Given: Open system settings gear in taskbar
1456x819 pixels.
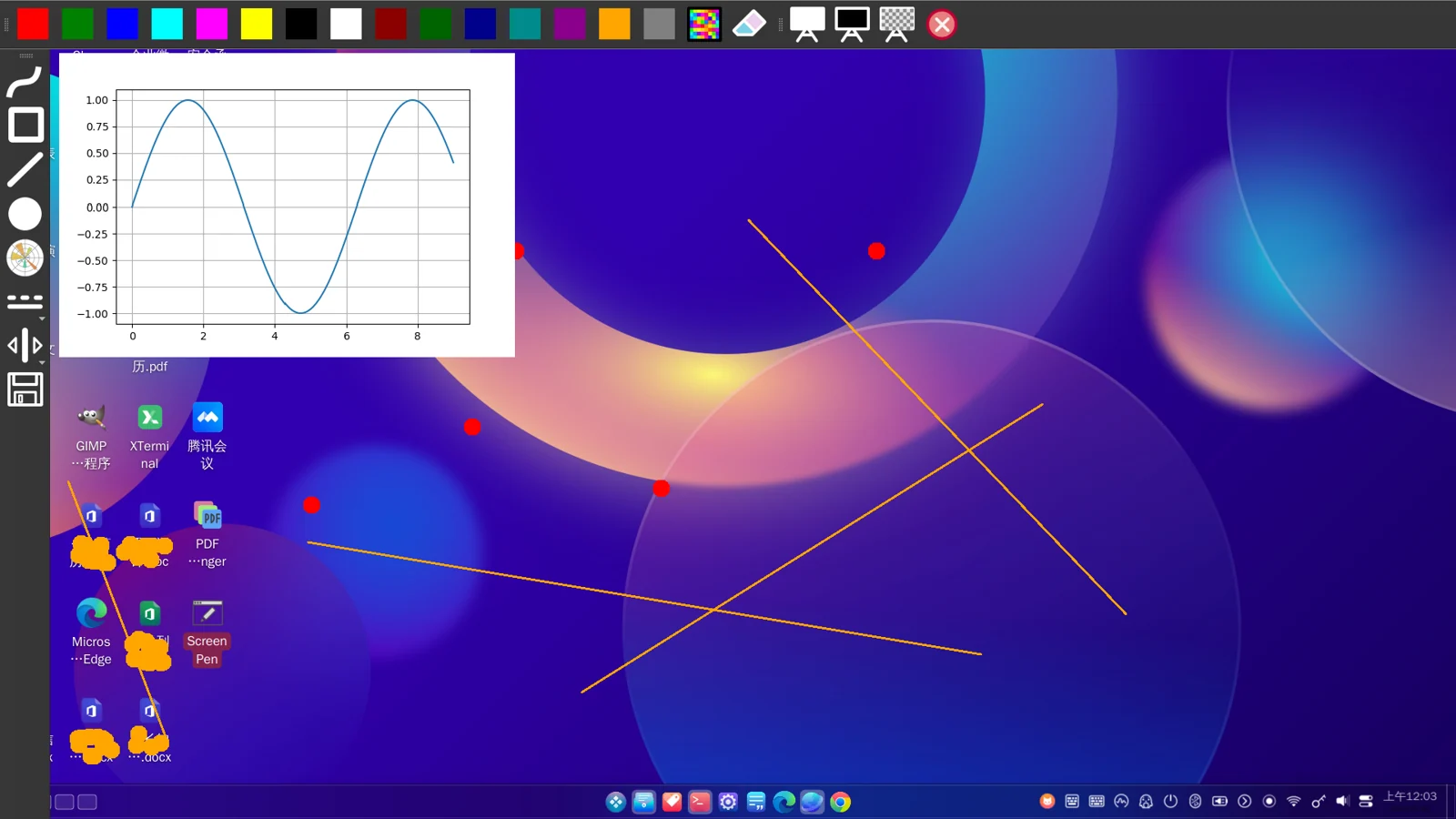Looking at the screenshot, I should (x=728, y=802).
